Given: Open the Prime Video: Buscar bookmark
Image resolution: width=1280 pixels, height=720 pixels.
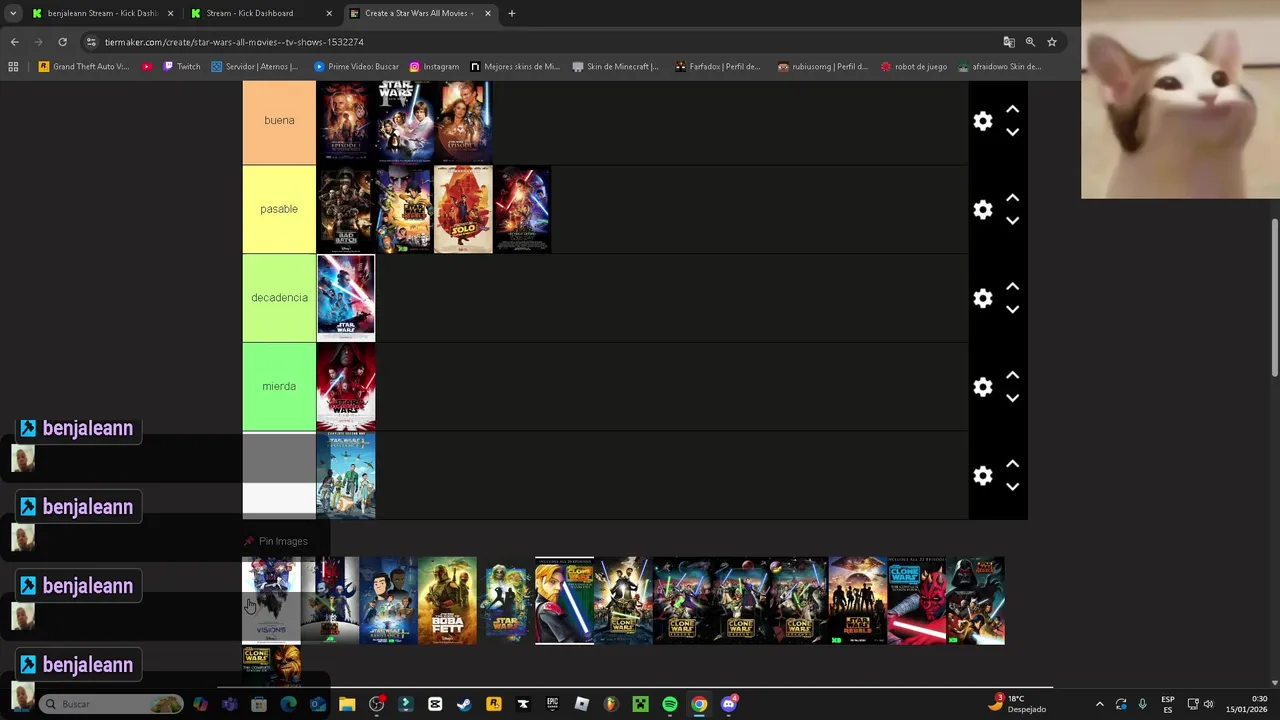Looking at the screenshot, I should (x=356, y=67).
